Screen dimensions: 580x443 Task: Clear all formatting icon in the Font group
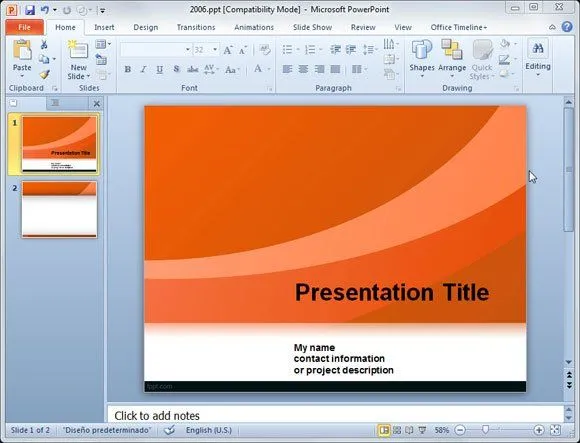pyautogui.click(x=265, y=50)
